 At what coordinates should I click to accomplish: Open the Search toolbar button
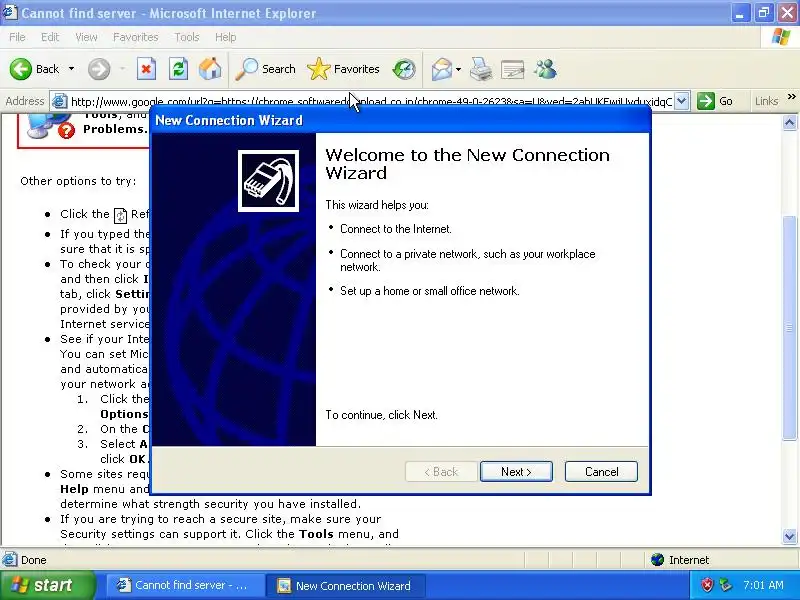265,69
